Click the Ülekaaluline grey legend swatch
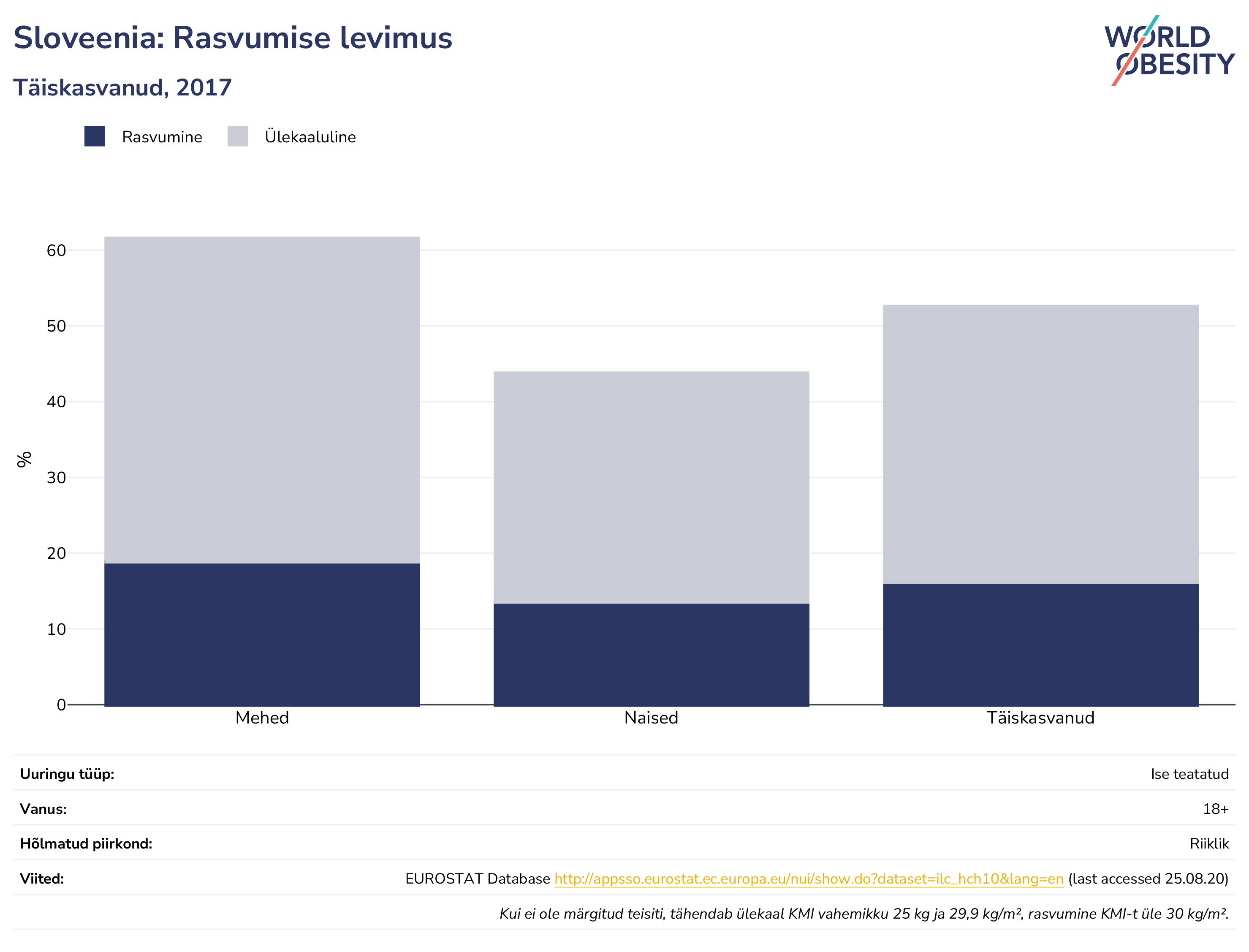Image resolution: width=1249 pixels, height=952 pixels. click(x=237, y=136)
